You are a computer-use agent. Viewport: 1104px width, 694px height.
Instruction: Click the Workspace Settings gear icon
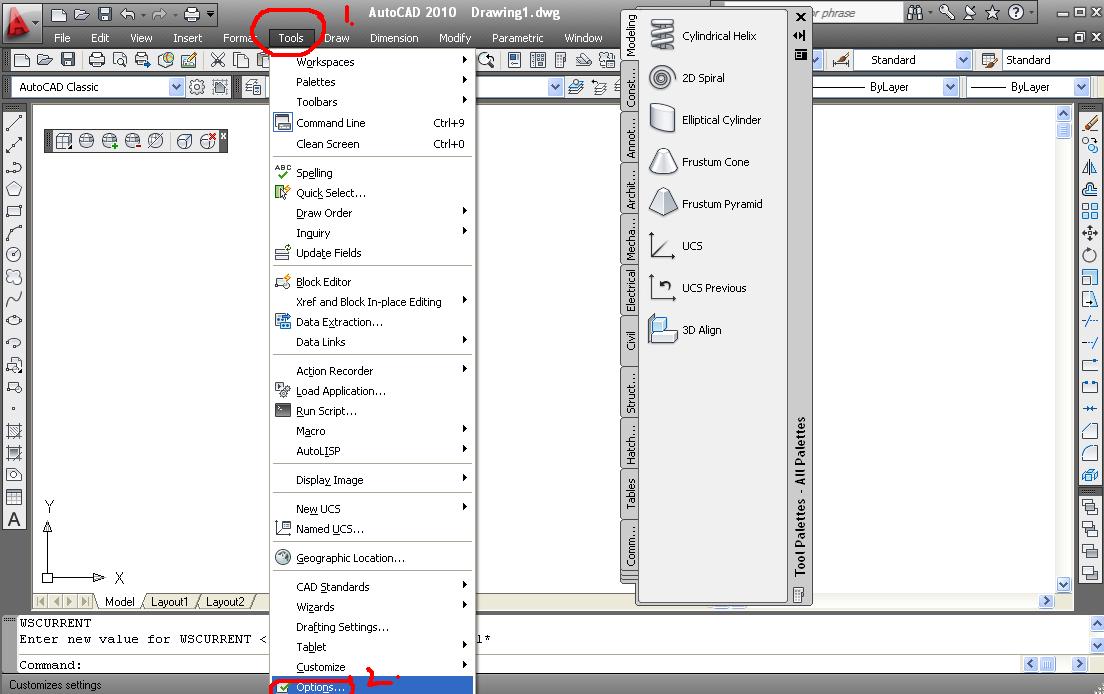197,87
